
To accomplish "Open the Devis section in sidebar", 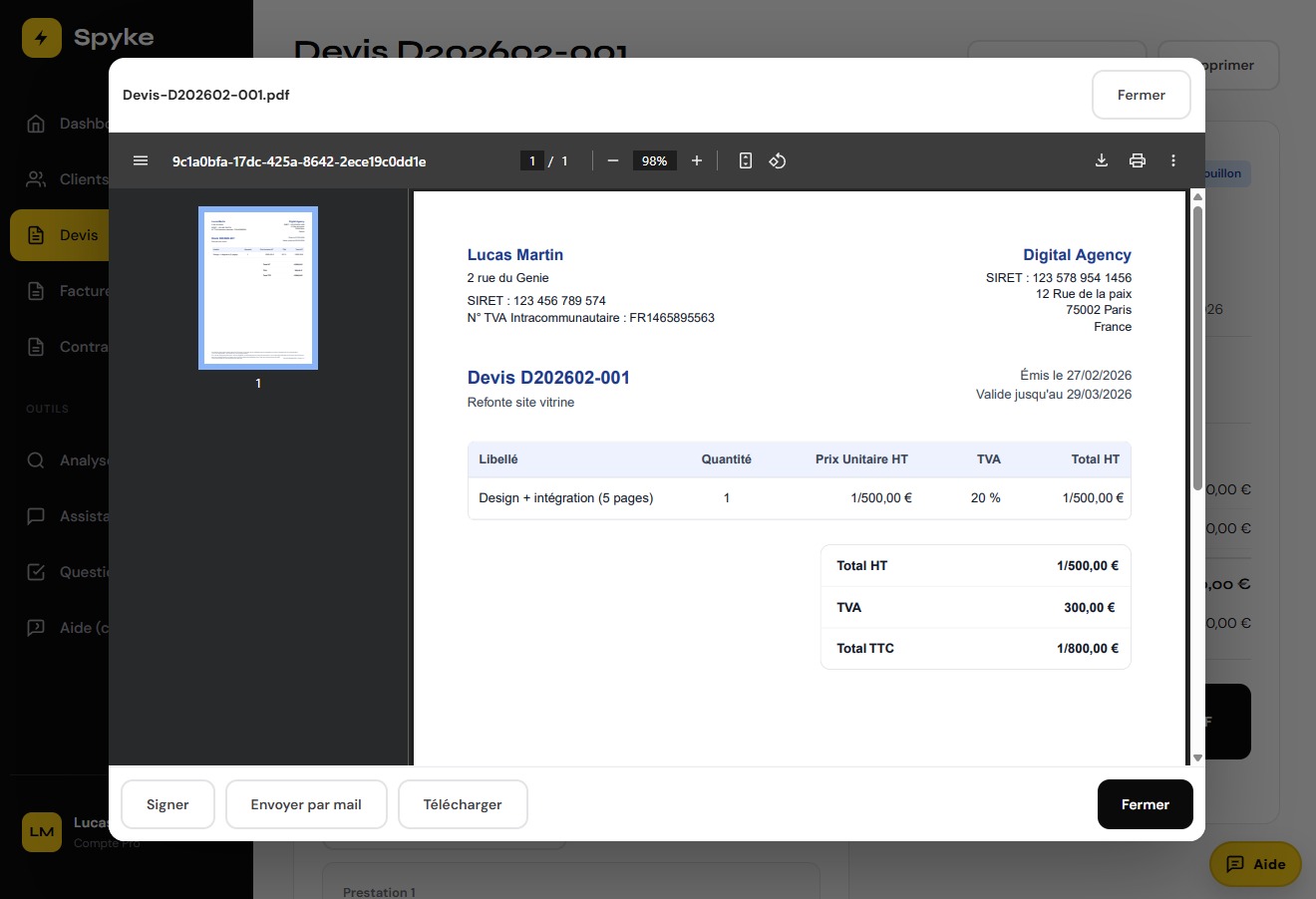I will tap(60, 235).
